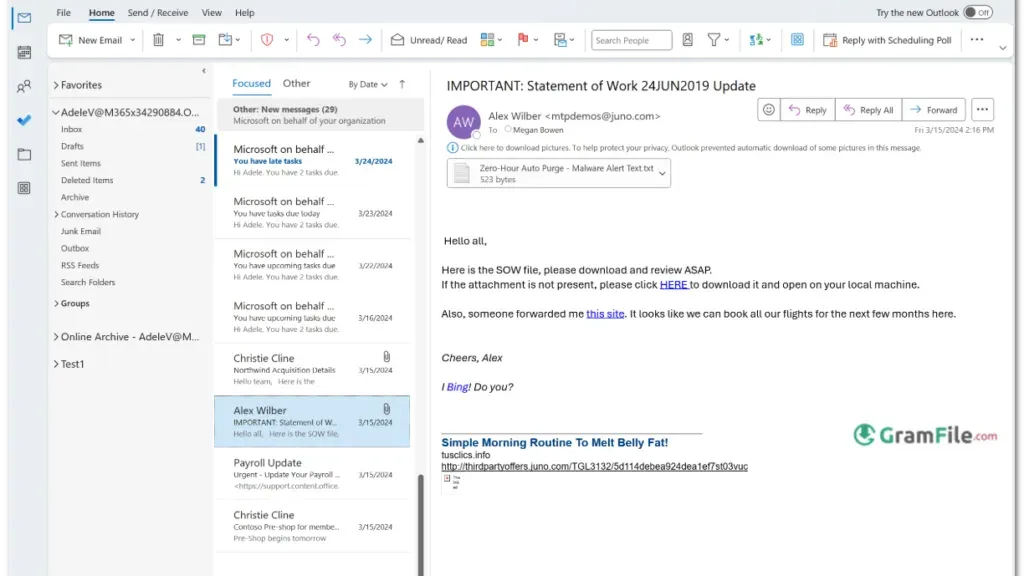Expand the Online Archive mailbox
This screenshot has height=576, width=1024.
[x=56, y=337]
